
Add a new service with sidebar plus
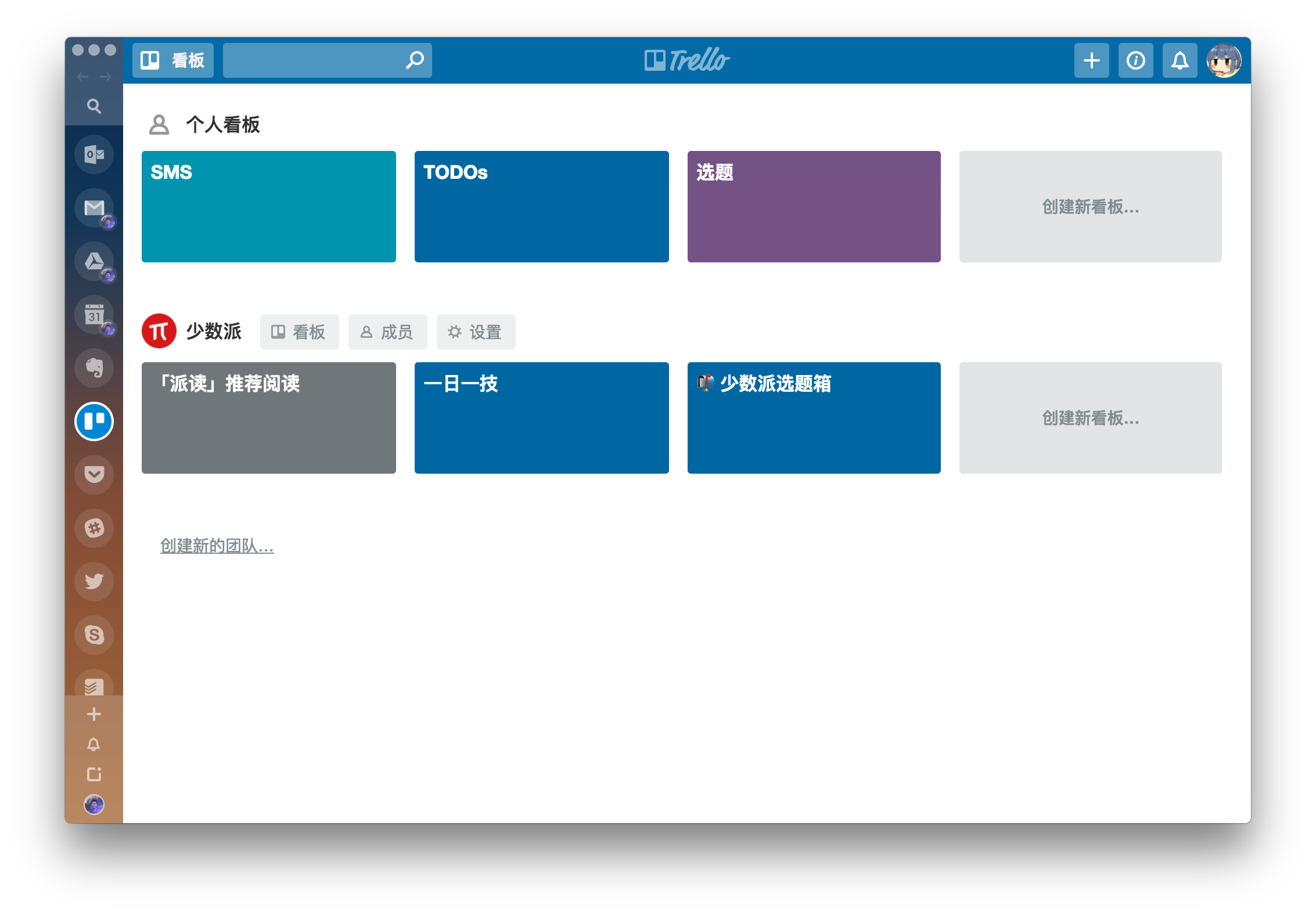(x=94, y=714)
